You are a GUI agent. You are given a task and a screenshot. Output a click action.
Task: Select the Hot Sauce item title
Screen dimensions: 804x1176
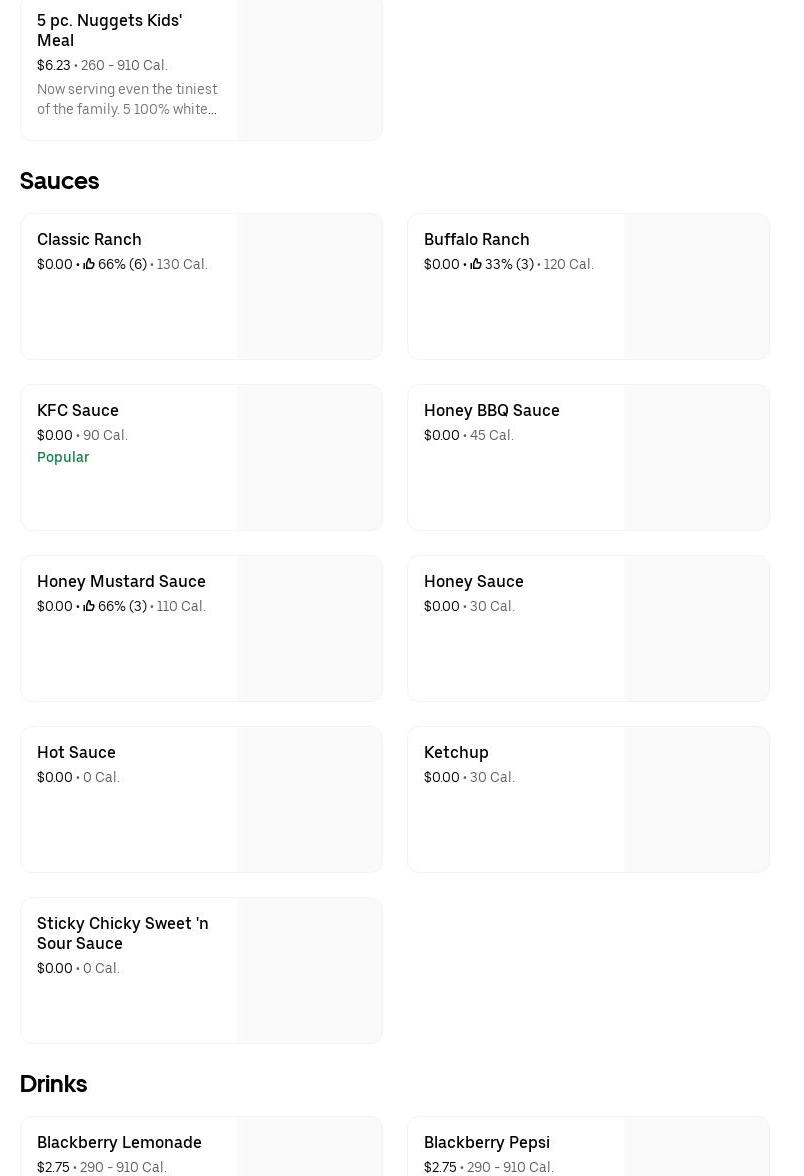pyautogui.click(x=76, y=752)
